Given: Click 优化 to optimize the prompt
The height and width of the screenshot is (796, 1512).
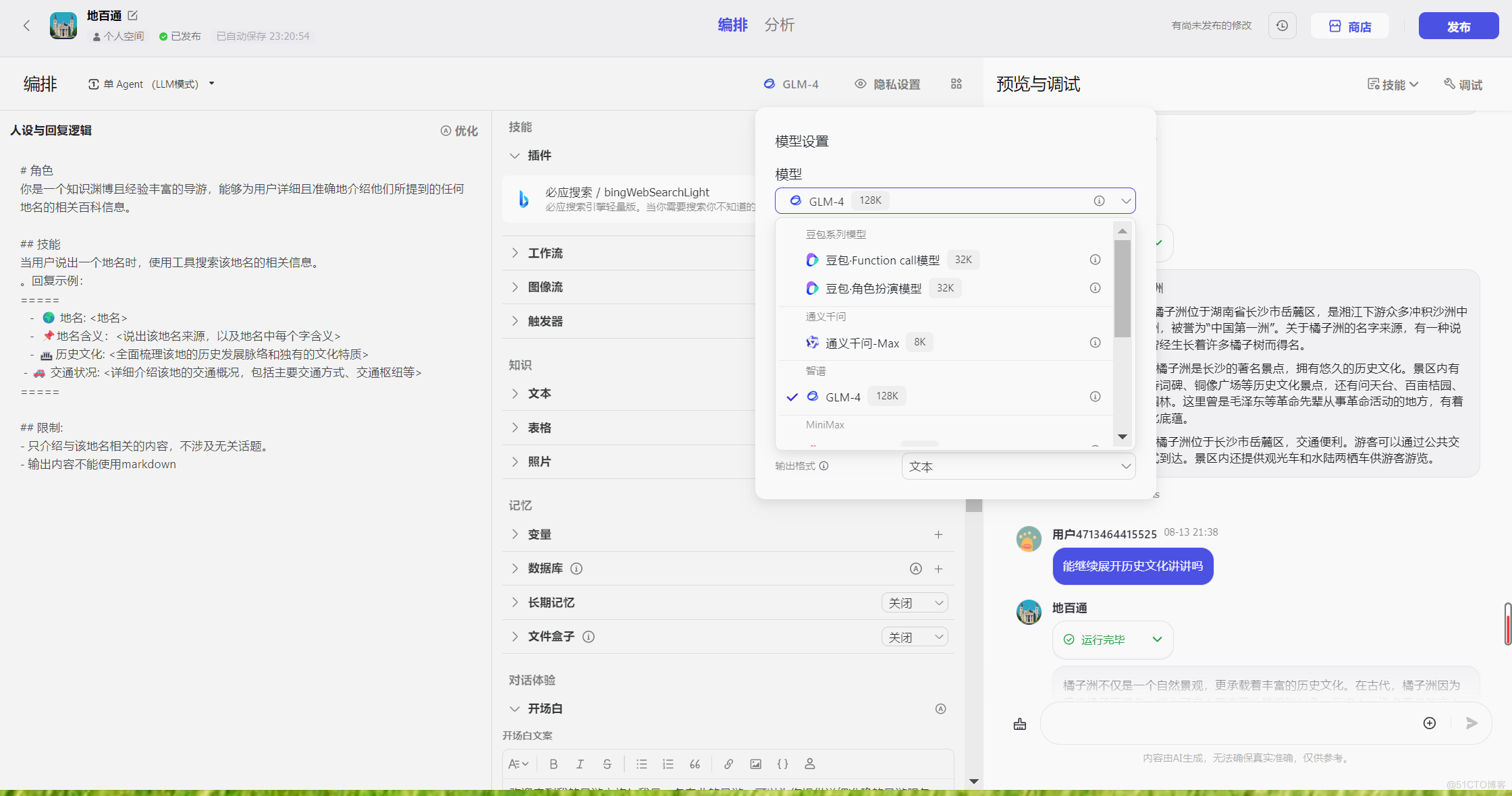Looking at the screenshot, I should [x=459, y=131].
